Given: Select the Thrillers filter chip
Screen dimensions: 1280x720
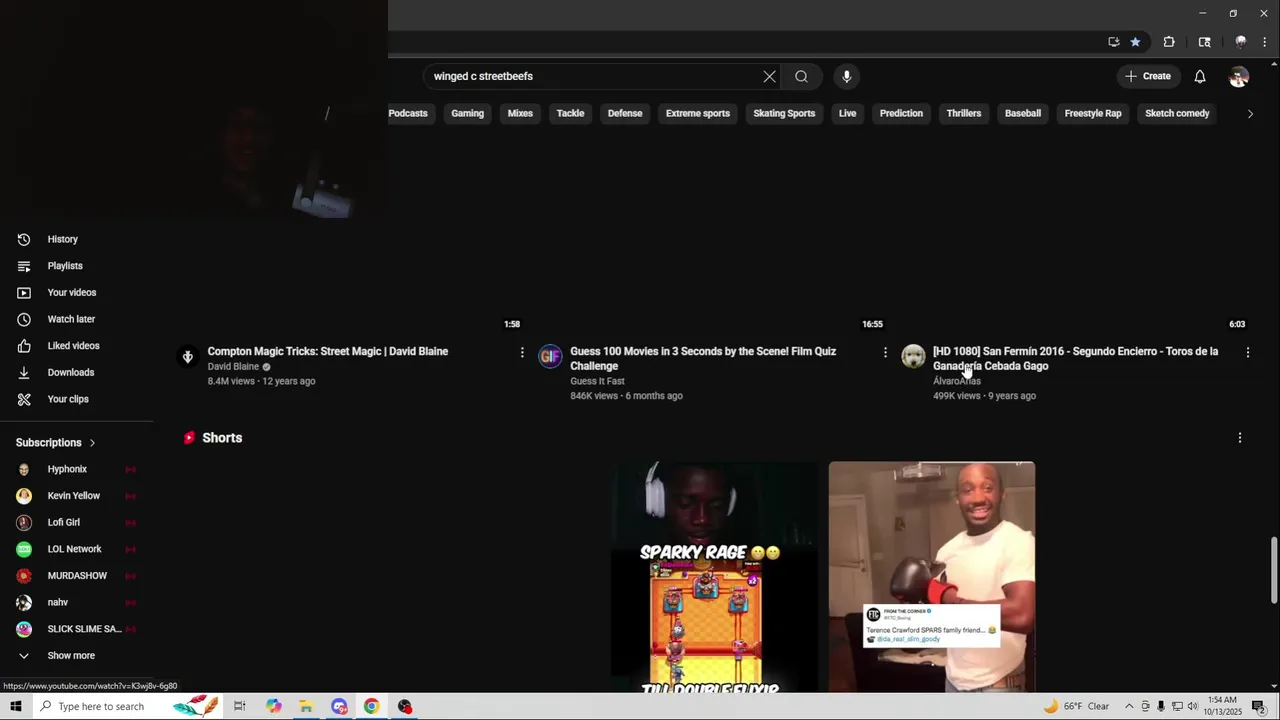Looking at the screenshot, I should pyautogui.click(x=964, y=113).
